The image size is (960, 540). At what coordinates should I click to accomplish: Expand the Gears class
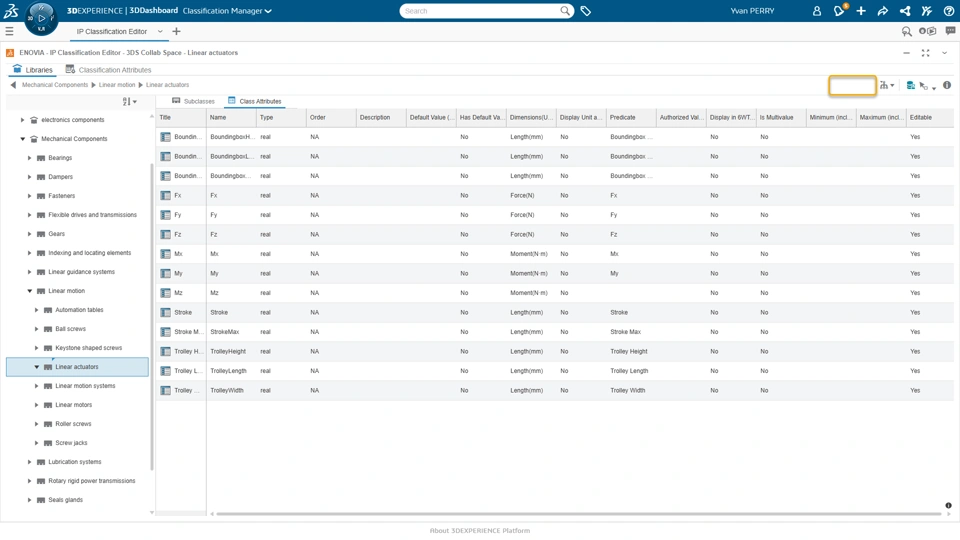pyautogui.click(x=29, y=234)
